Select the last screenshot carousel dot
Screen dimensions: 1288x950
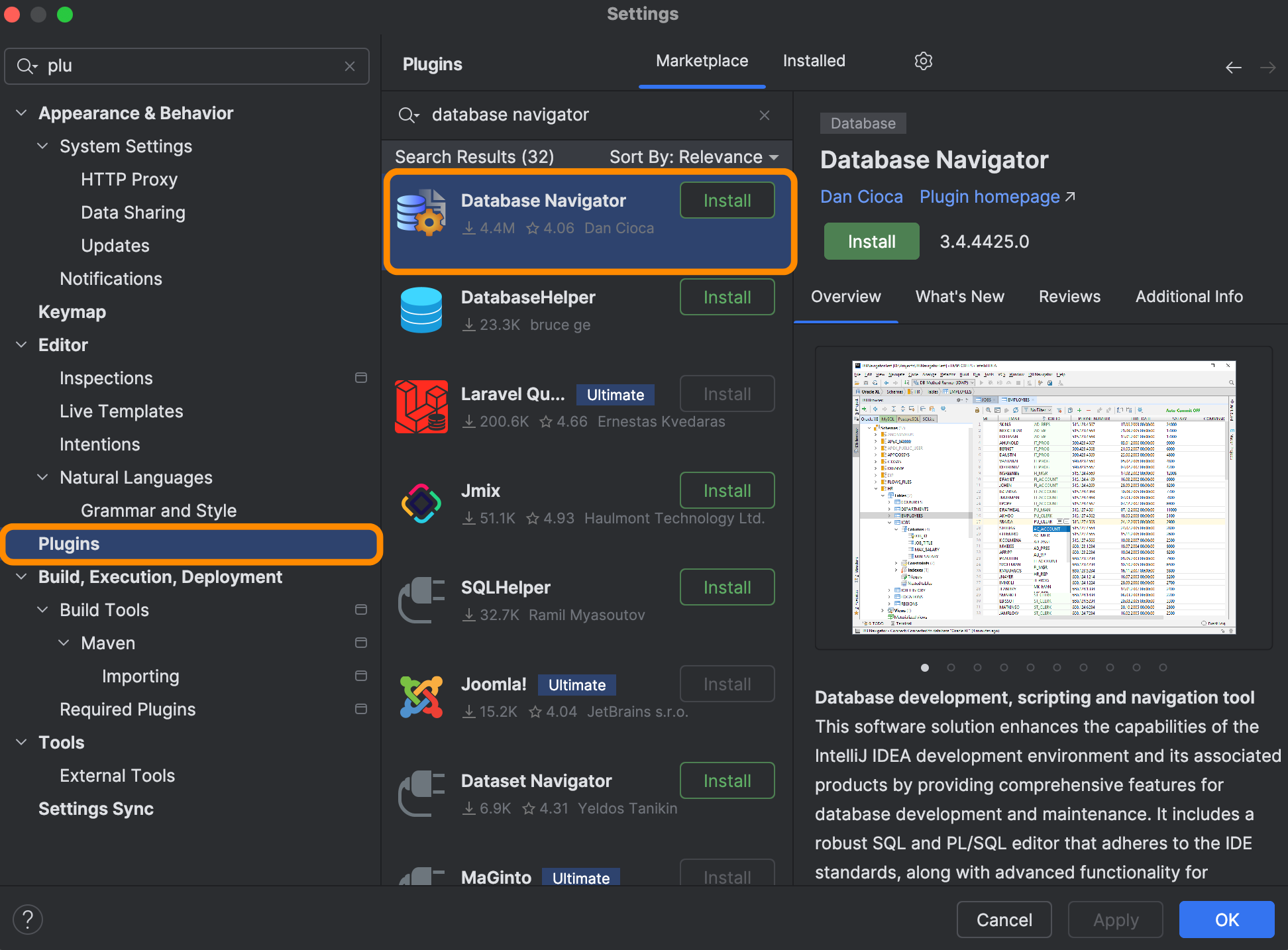[x=1163, y=667]
